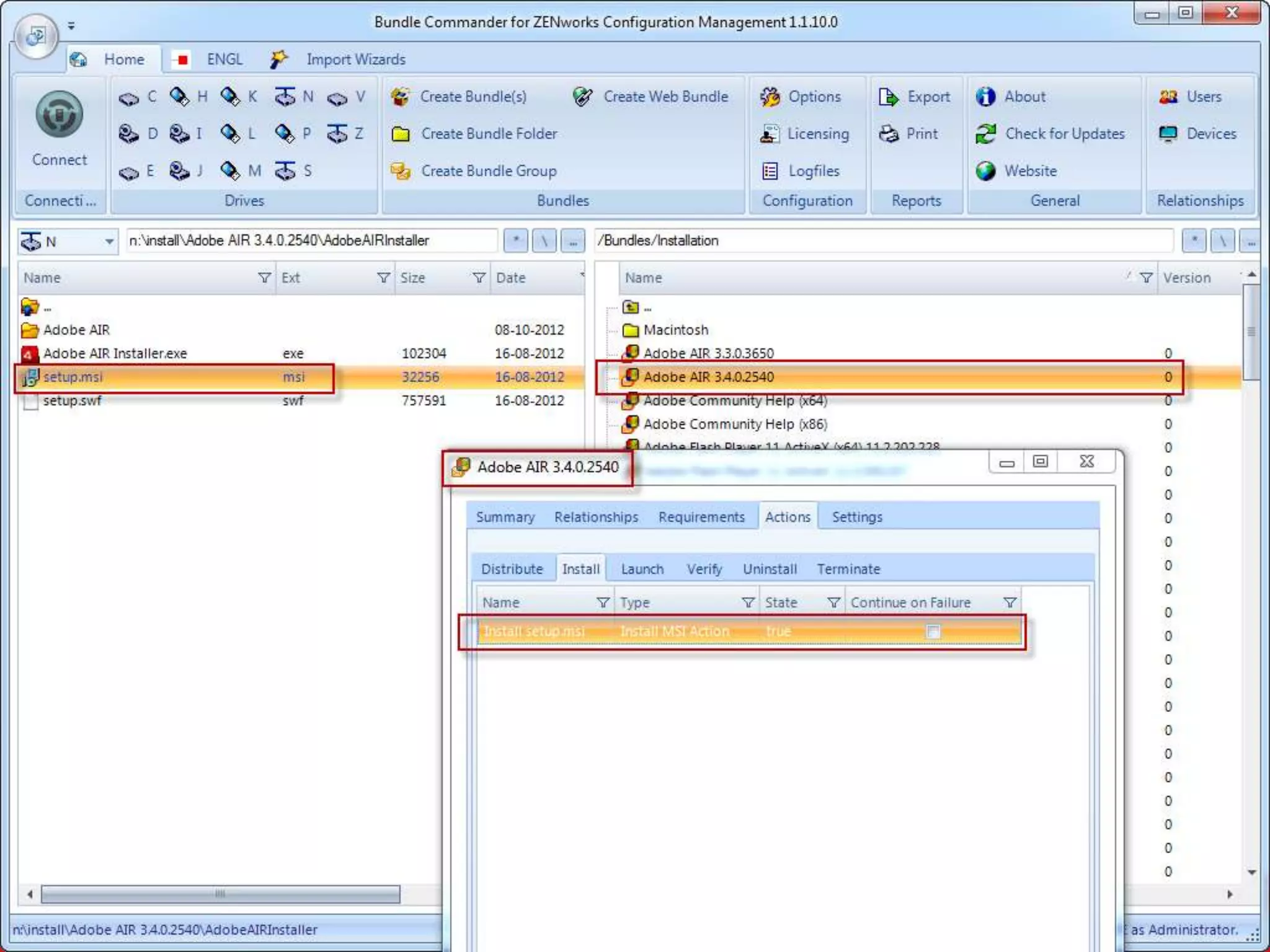Click the Check for Updates icon
This screenshot has width=1270, height=952.
[x=986, y=134]
